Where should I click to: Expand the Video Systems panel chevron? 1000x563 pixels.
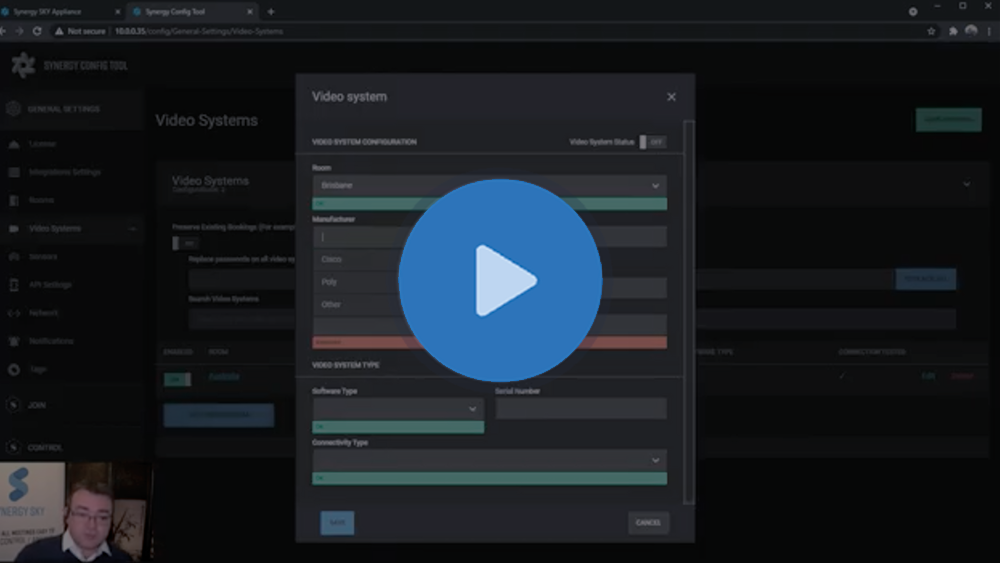pos(967,184)
